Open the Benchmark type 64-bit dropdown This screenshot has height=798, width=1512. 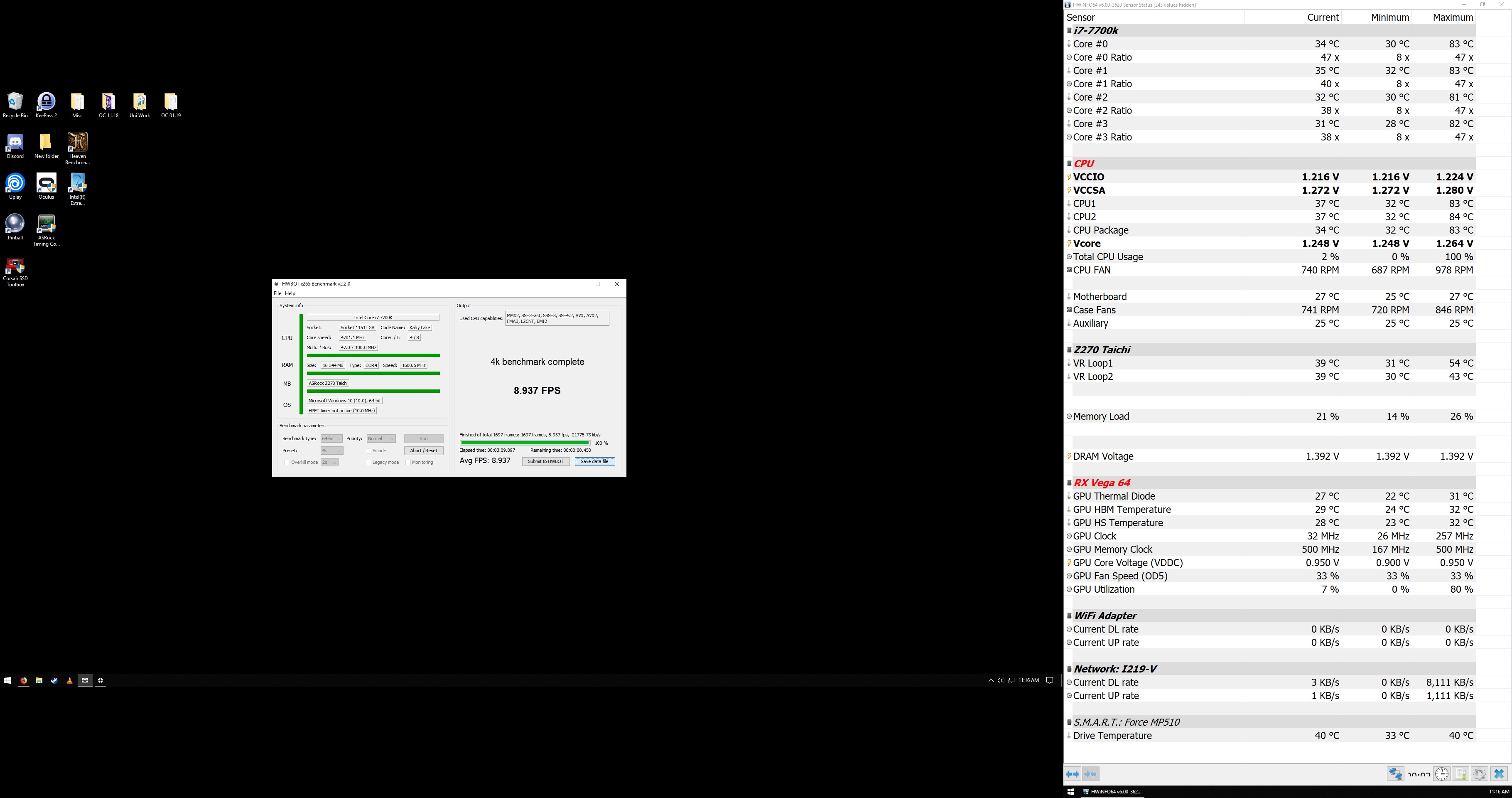point(331,438)
